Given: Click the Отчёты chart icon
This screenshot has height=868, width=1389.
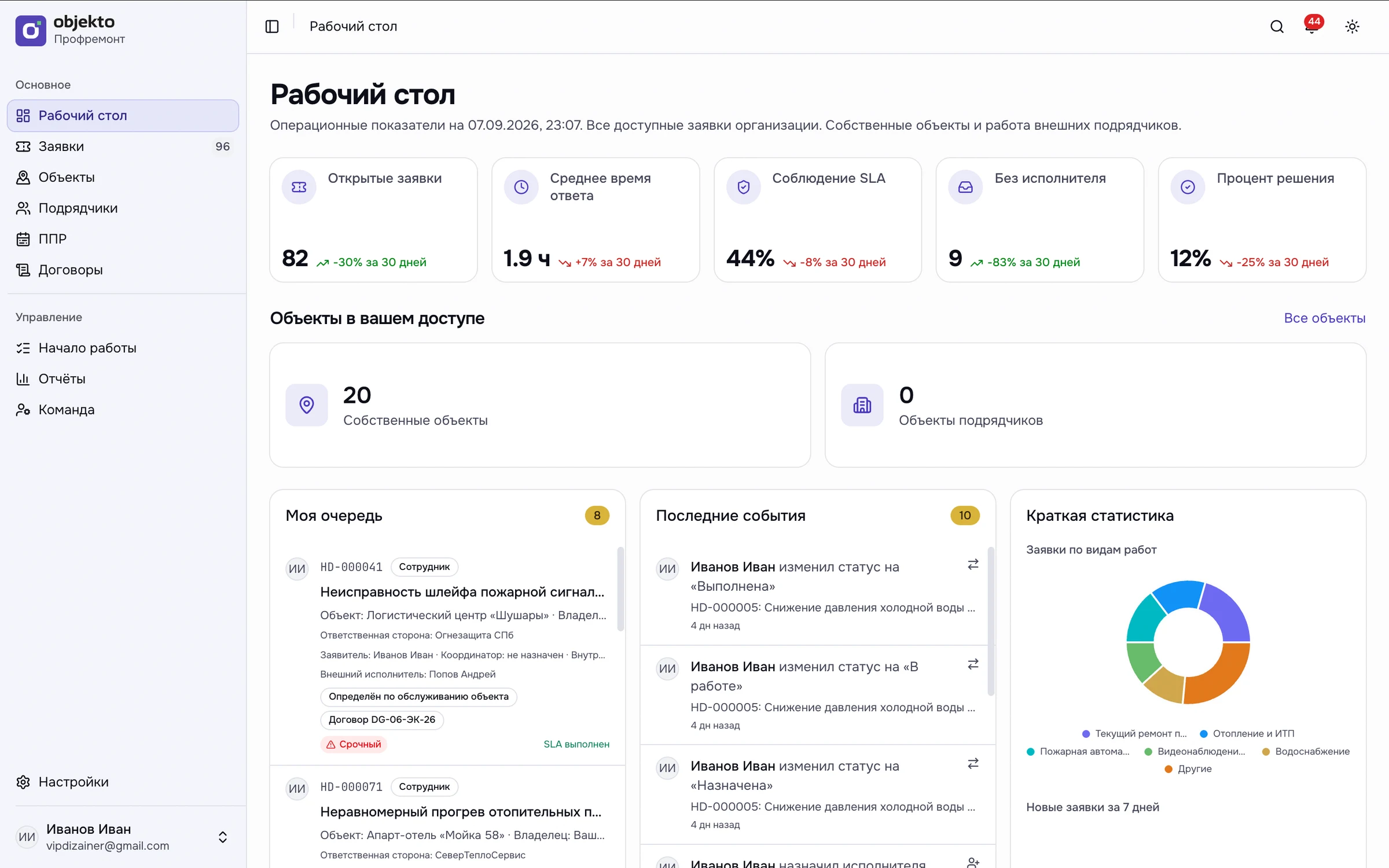Looking at the screenshot, I should pos(23,379).
